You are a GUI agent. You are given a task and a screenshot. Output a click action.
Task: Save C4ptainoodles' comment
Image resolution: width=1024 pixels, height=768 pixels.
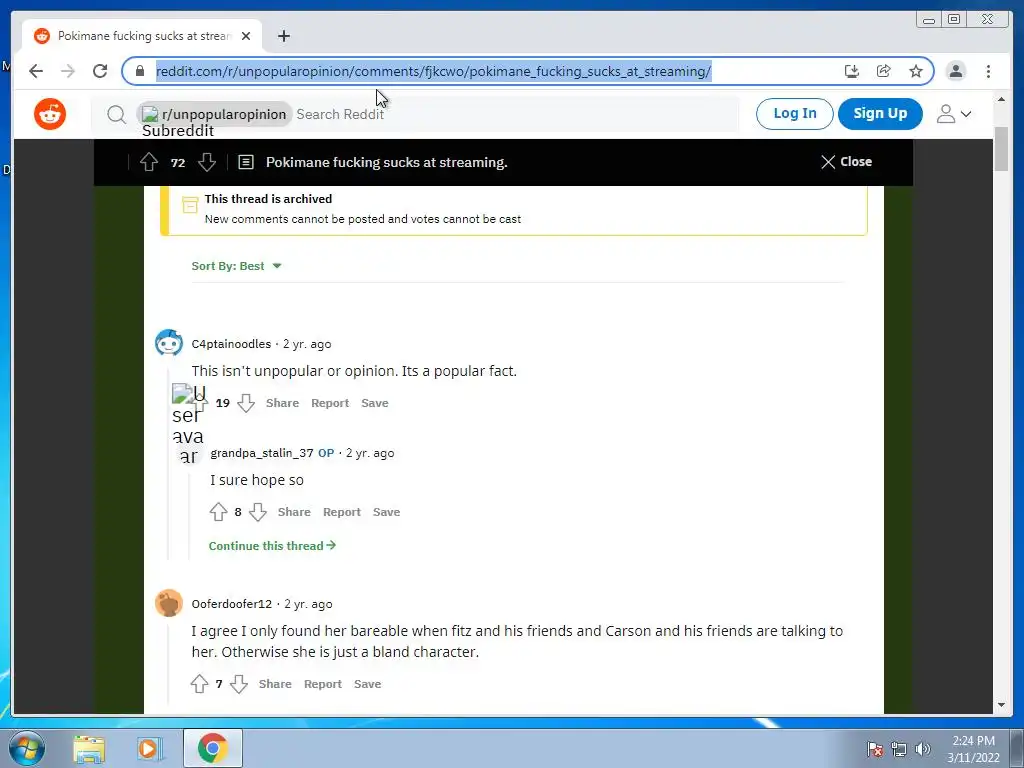(x=375, y=403)
